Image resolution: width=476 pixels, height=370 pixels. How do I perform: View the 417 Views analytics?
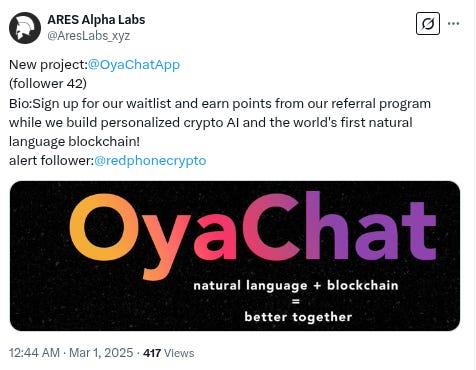point(169,353)
